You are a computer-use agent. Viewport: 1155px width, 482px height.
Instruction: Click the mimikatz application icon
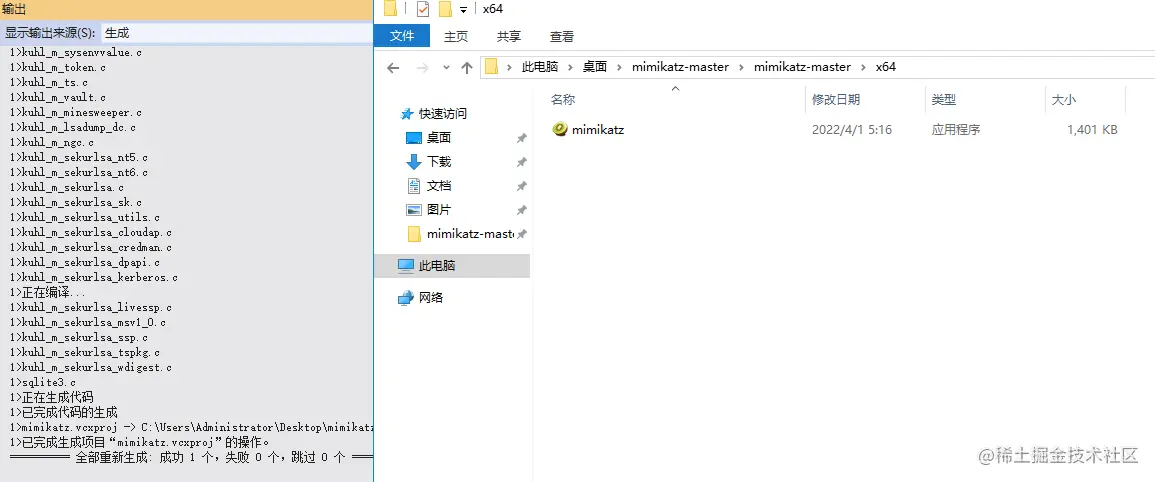click(560, 130)
